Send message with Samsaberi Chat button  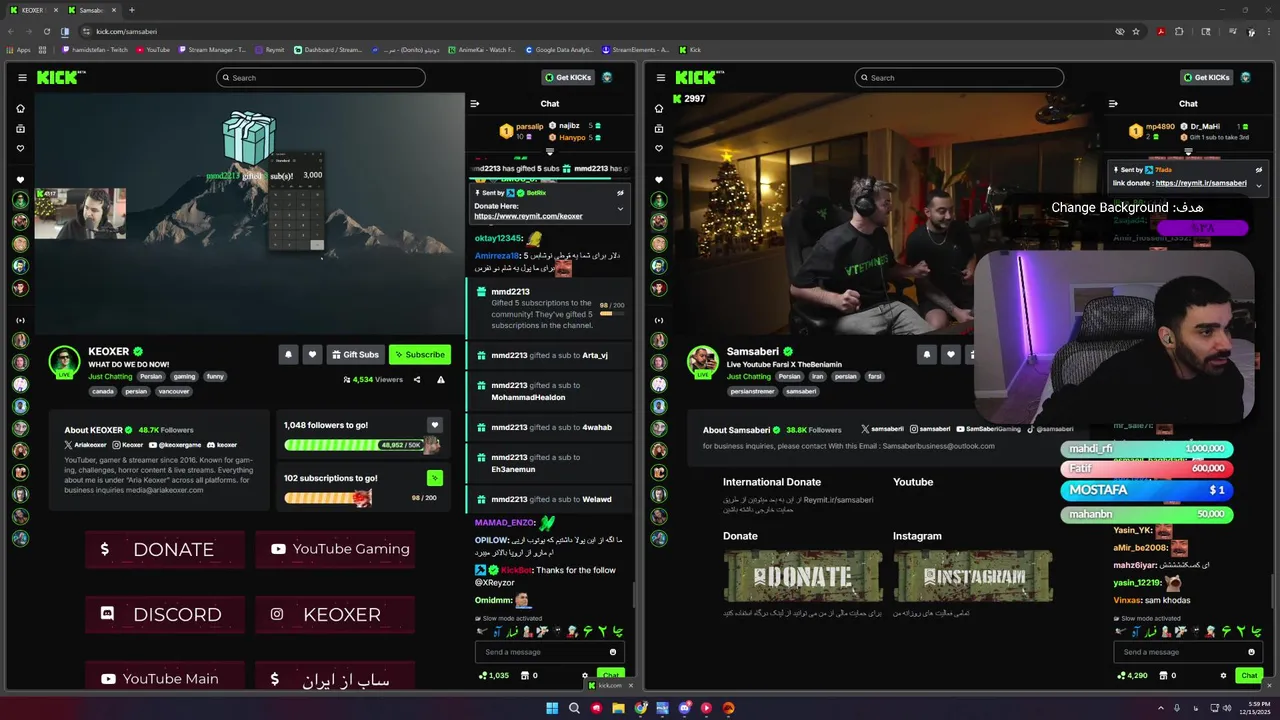[1249, 675]
